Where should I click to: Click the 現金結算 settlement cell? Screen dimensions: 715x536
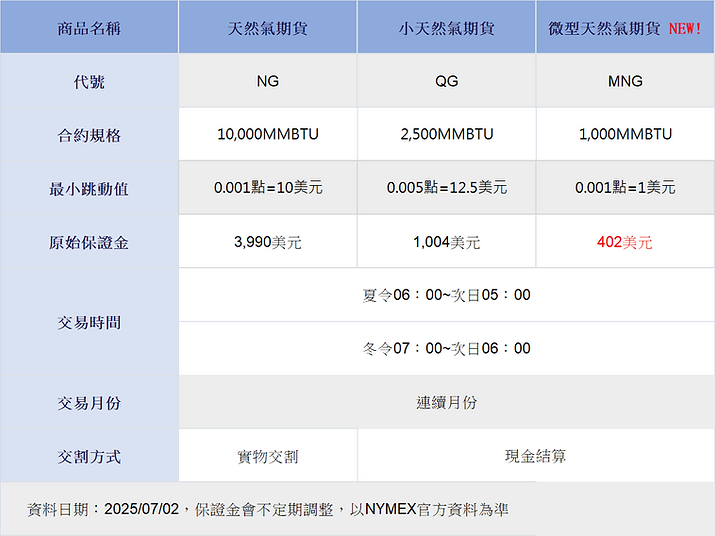coord(535,456)
